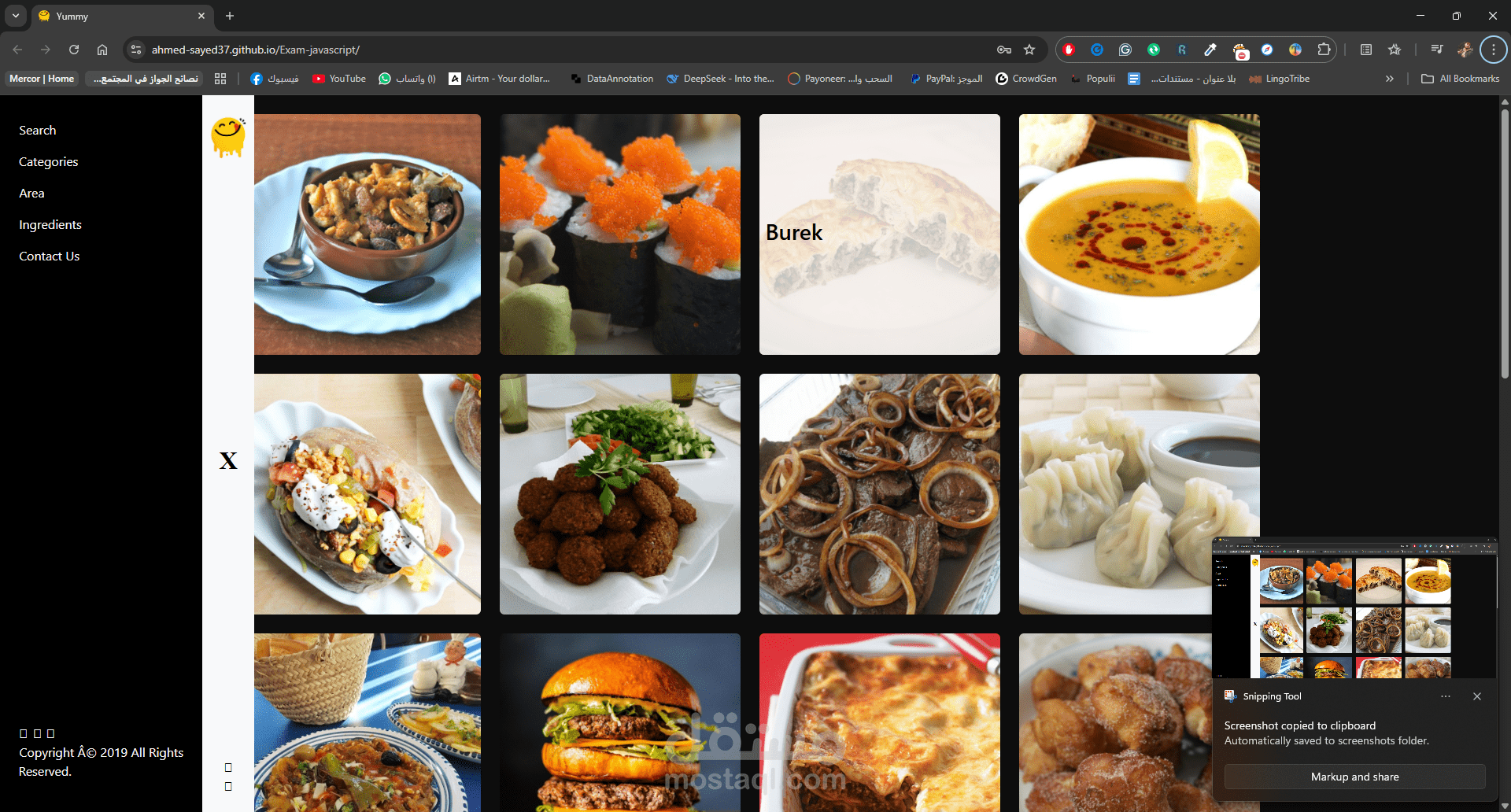Open the Mercor | Home bookmark

click(42, 79)
